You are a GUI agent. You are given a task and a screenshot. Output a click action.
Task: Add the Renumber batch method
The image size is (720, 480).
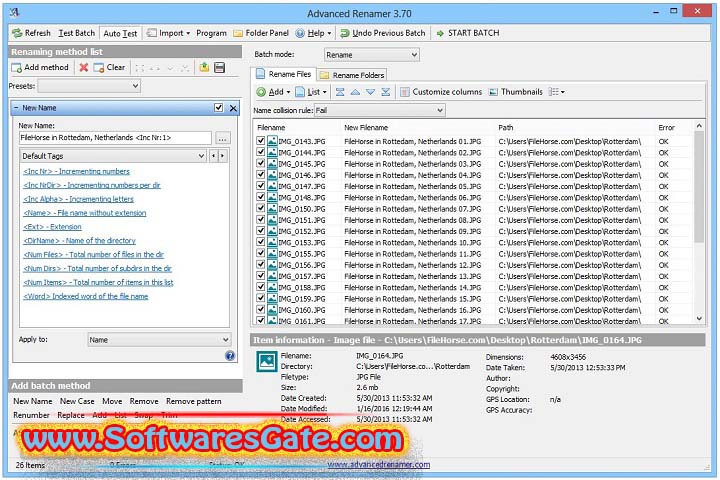tap(31, 415)
